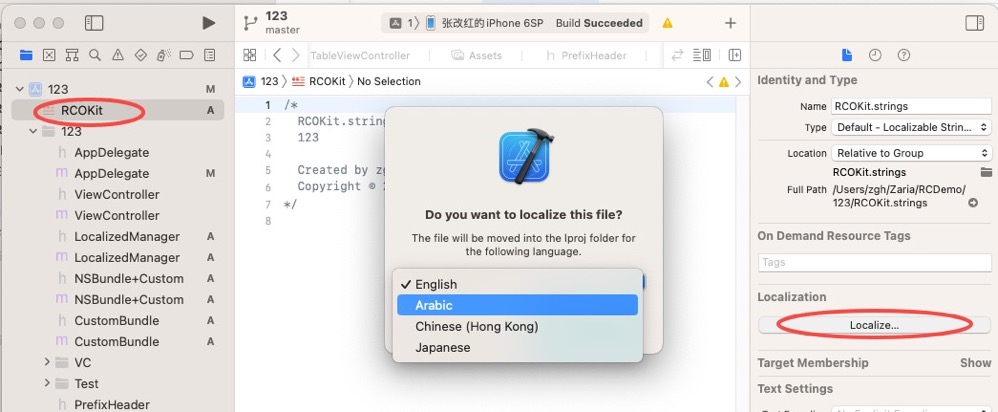Click the On Demand Resource Tags field
The image size is (998, 412).
click(x=875, y=262)
